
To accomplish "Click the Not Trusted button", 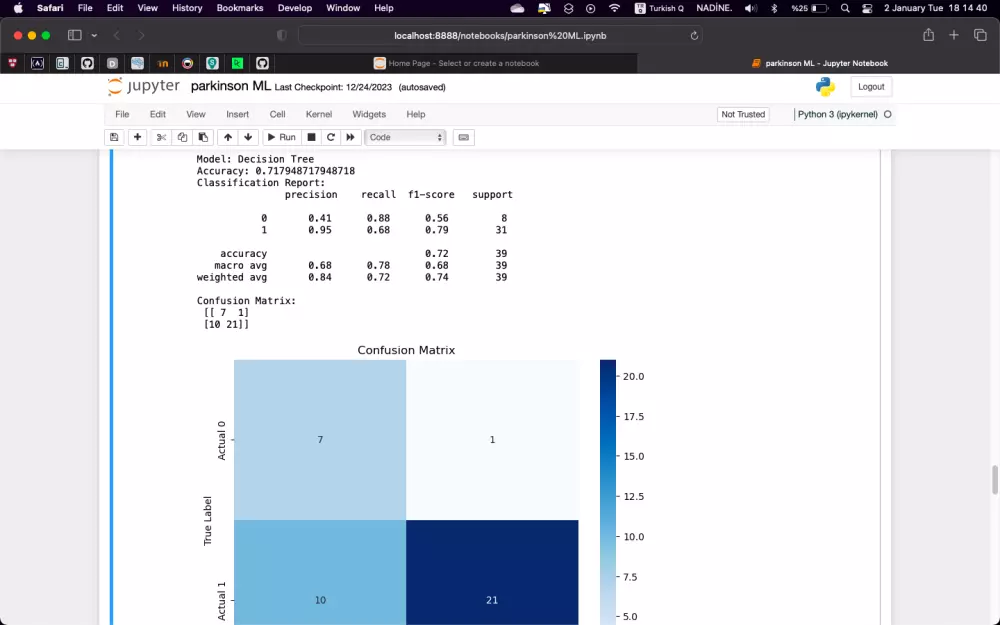I will tap(743, 114).
